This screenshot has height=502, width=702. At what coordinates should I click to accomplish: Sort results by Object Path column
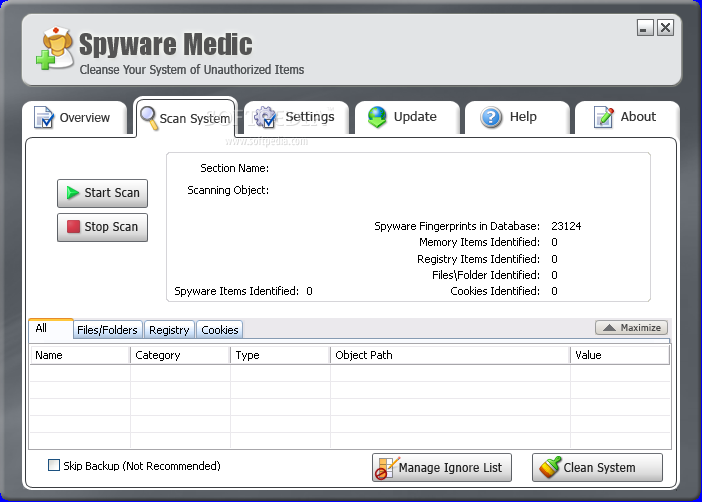click(x=450, y=355)
